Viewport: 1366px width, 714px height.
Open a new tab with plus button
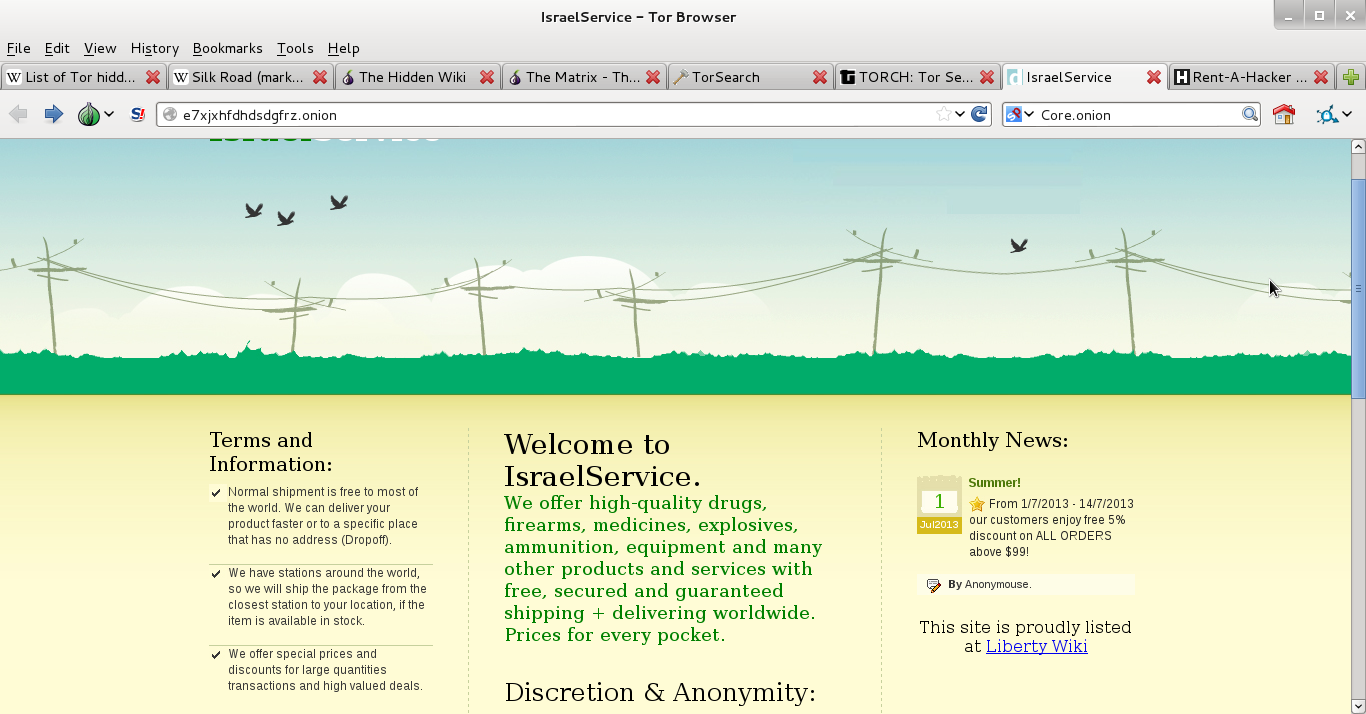(1351, 77)
